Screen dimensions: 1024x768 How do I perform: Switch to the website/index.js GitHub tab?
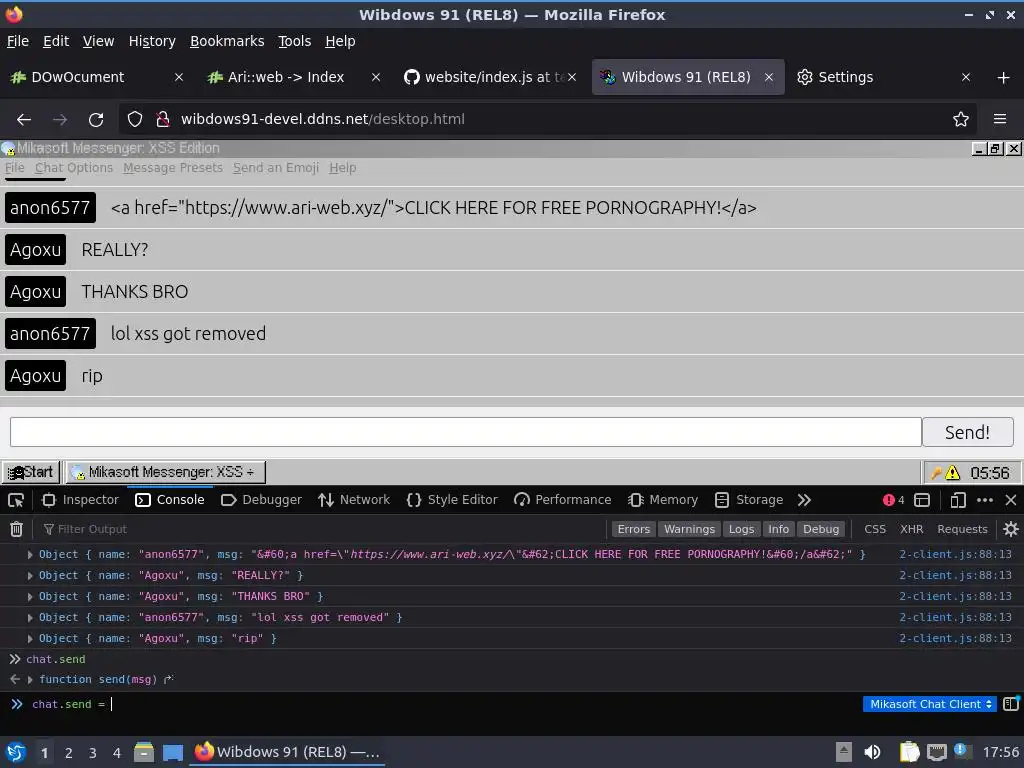(x=488, y=77)
